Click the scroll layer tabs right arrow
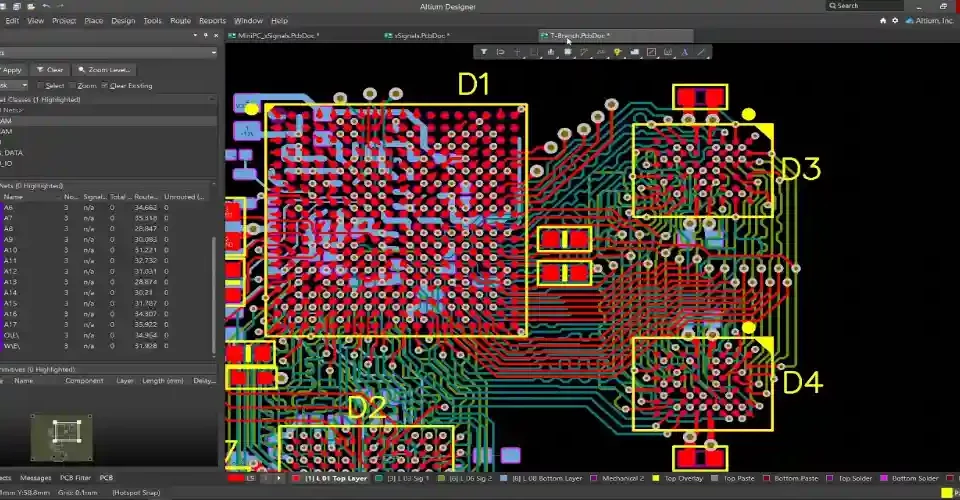 click(x=279, y=478)
